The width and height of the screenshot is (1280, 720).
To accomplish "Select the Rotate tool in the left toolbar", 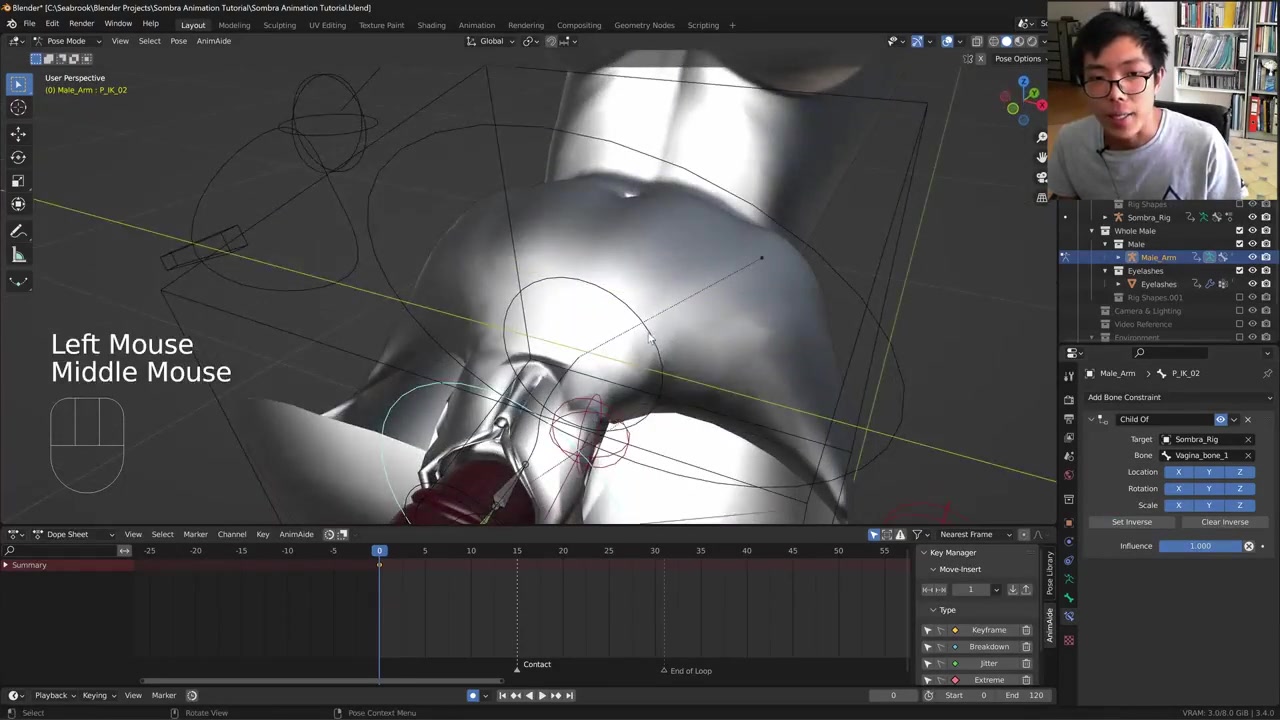I will (18, 157).
